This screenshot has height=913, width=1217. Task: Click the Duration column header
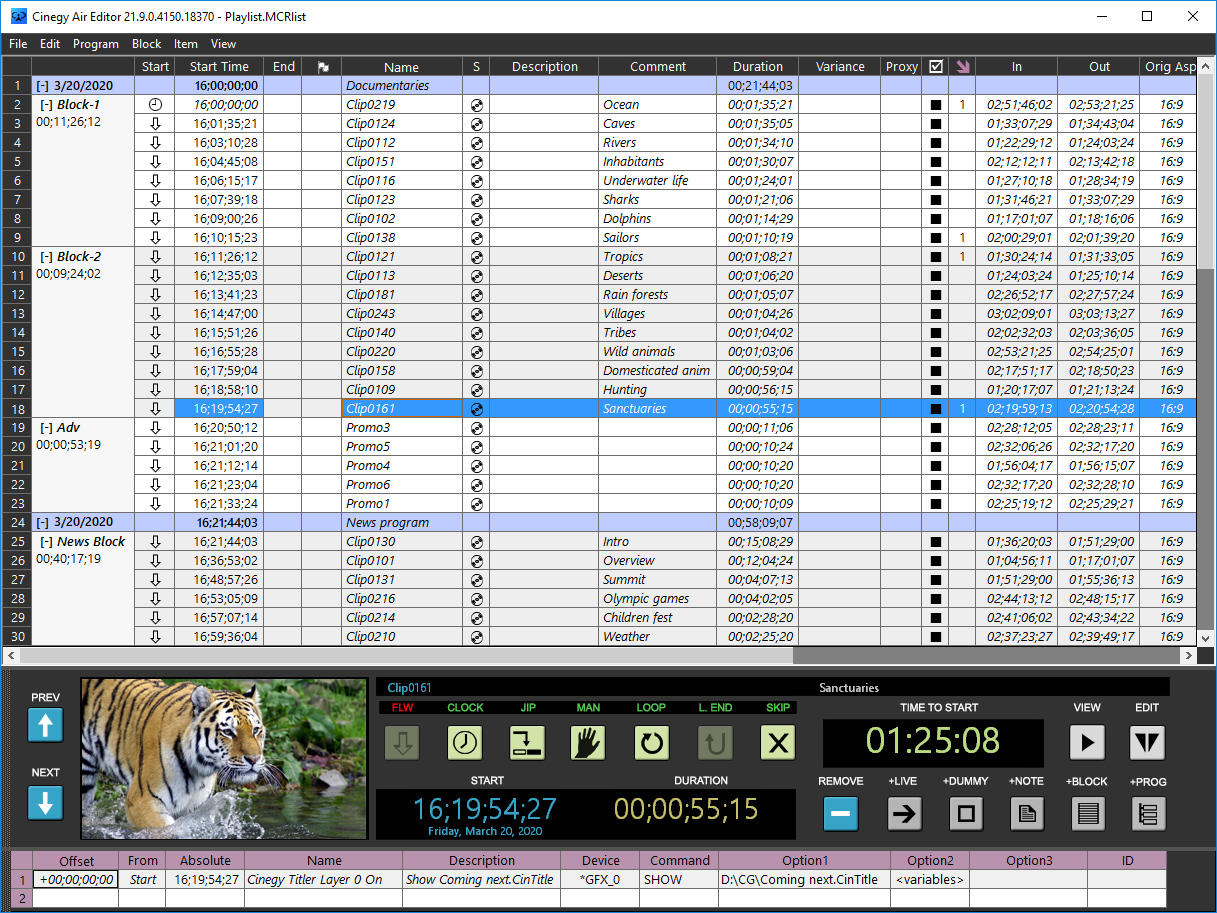click(x=758, y=67)
